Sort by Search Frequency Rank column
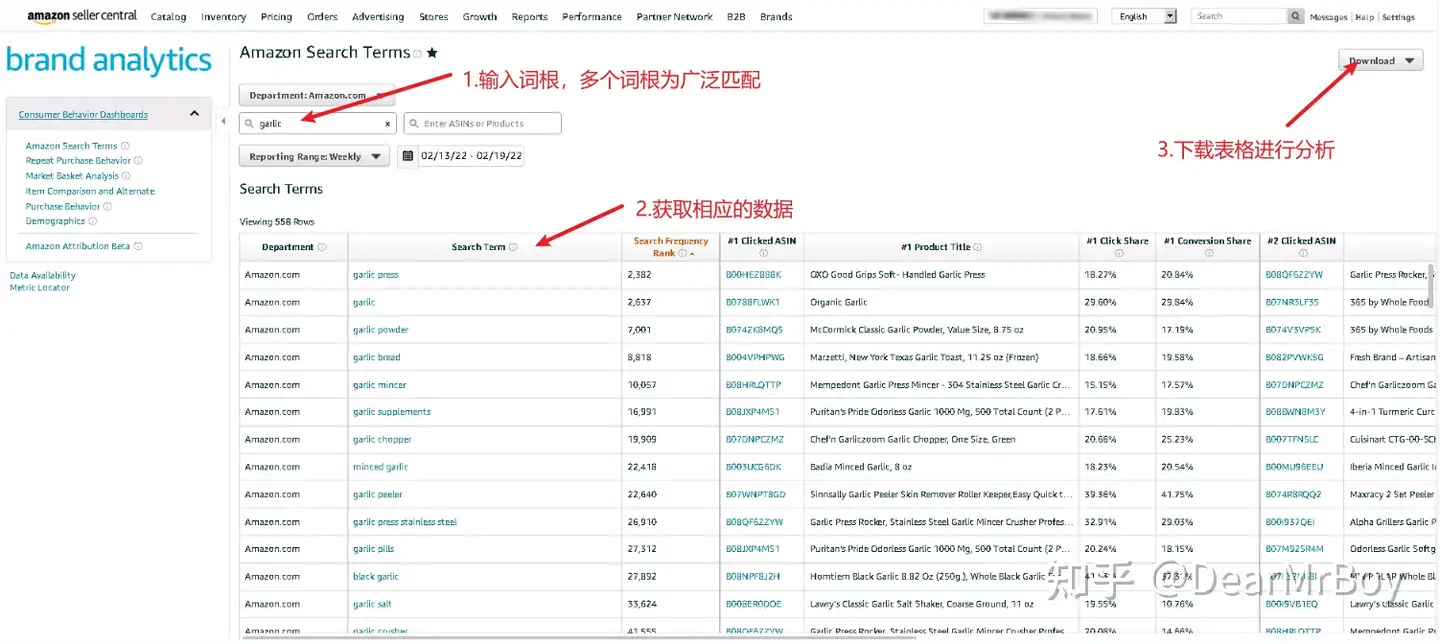Screen dimensions: 1440x644 (x=671, y=247)
